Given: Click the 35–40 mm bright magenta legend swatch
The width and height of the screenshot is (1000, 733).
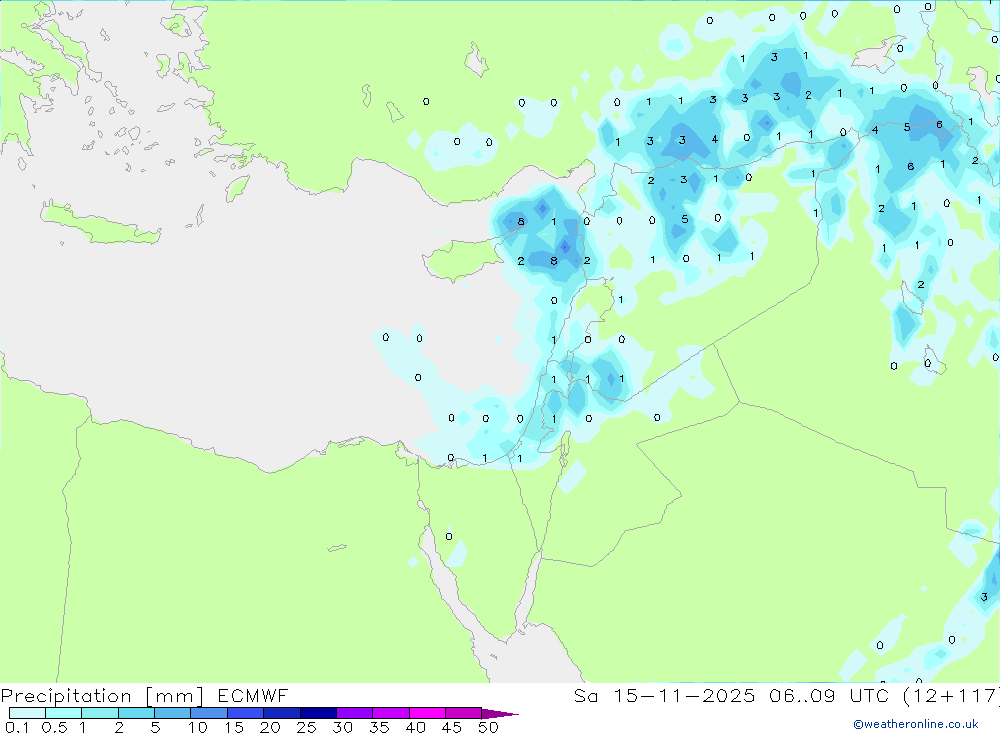Looking at the screenshot, I should (390, 713).
